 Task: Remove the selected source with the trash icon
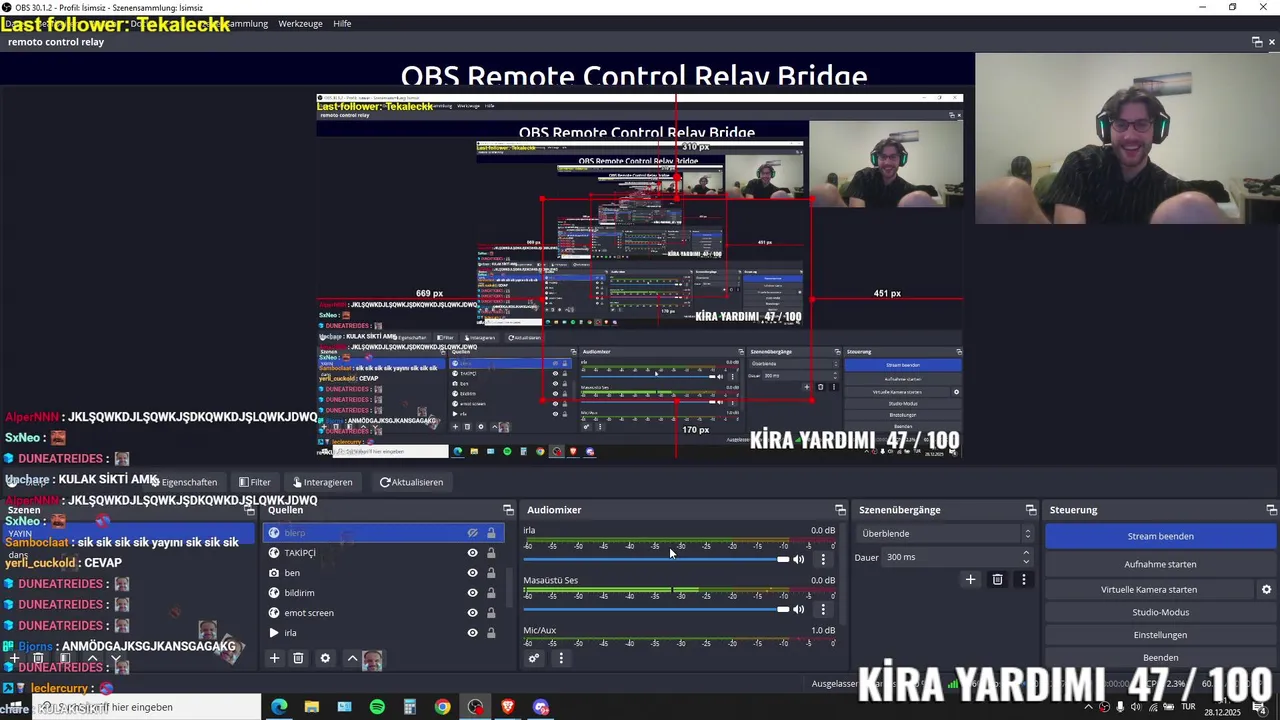click(298, 658)
